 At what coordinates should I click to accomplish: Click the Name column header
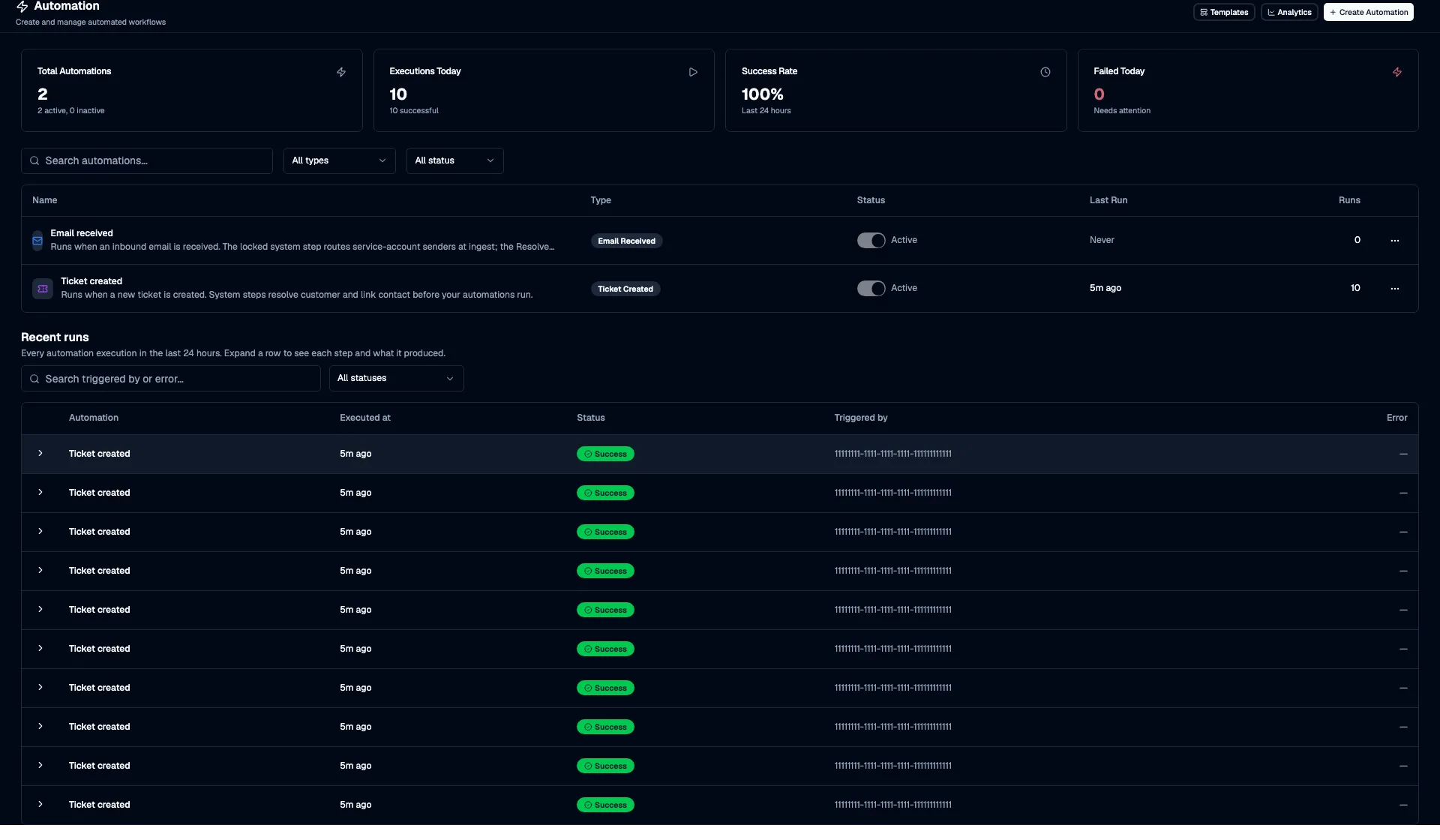[x=45, y=200]
